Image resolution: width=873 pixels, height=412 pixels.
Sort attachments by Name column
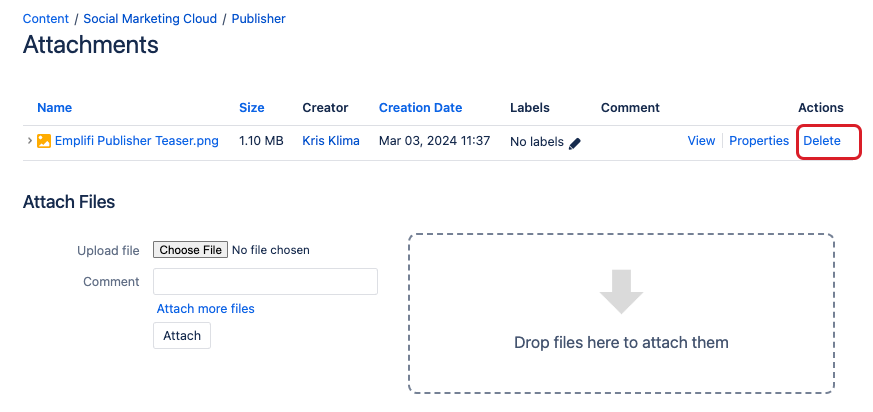click(55, 107)
